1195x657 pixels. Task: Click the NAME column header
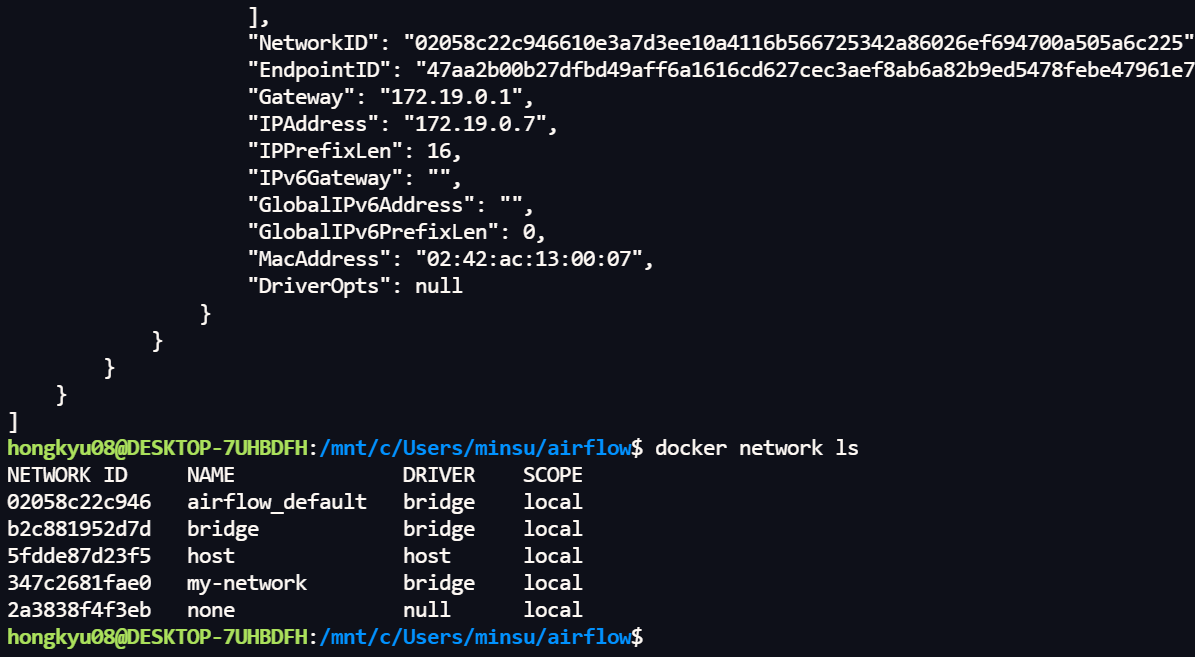coord(211,475)
